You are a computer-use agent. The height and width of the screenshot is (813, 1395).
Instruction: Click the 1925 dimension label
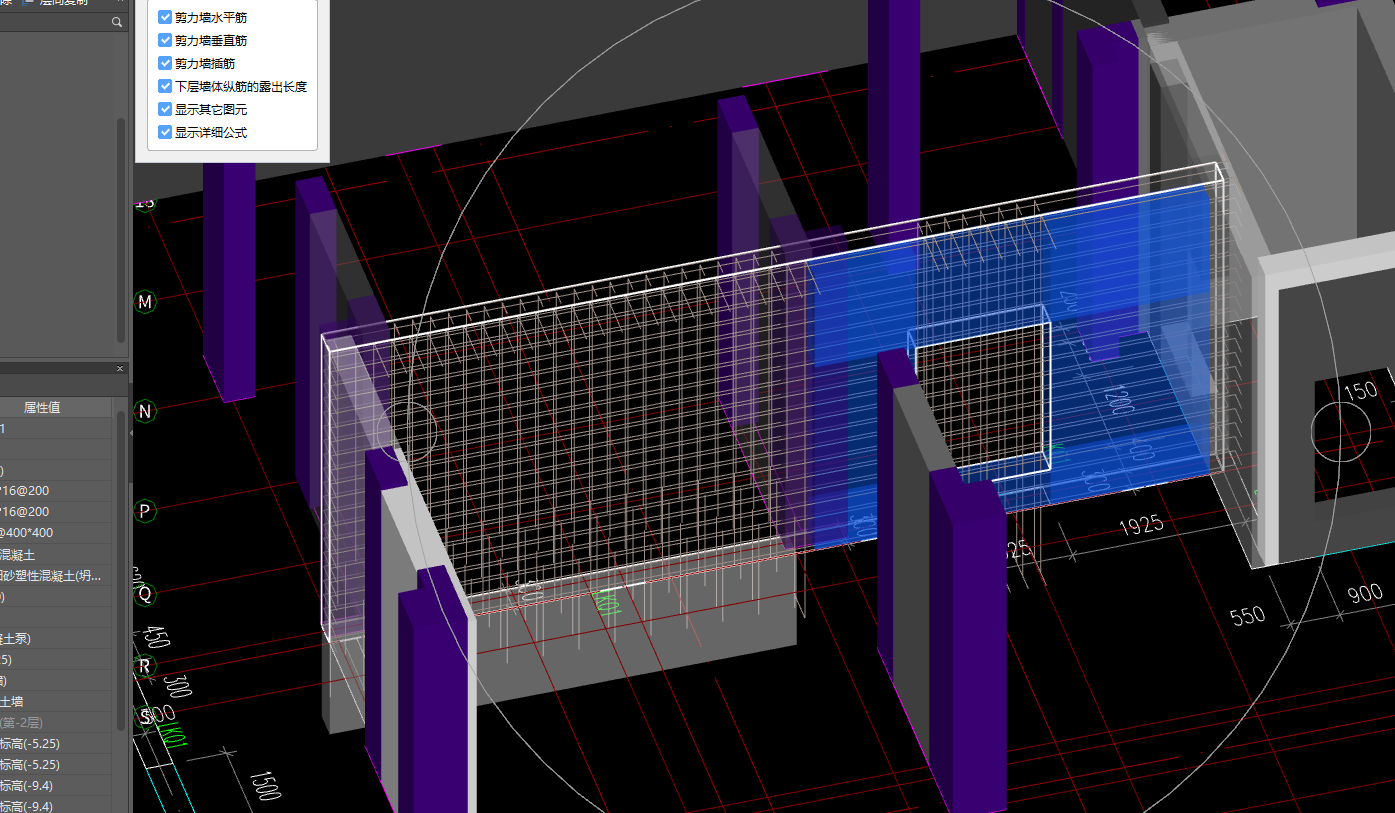1141,524
